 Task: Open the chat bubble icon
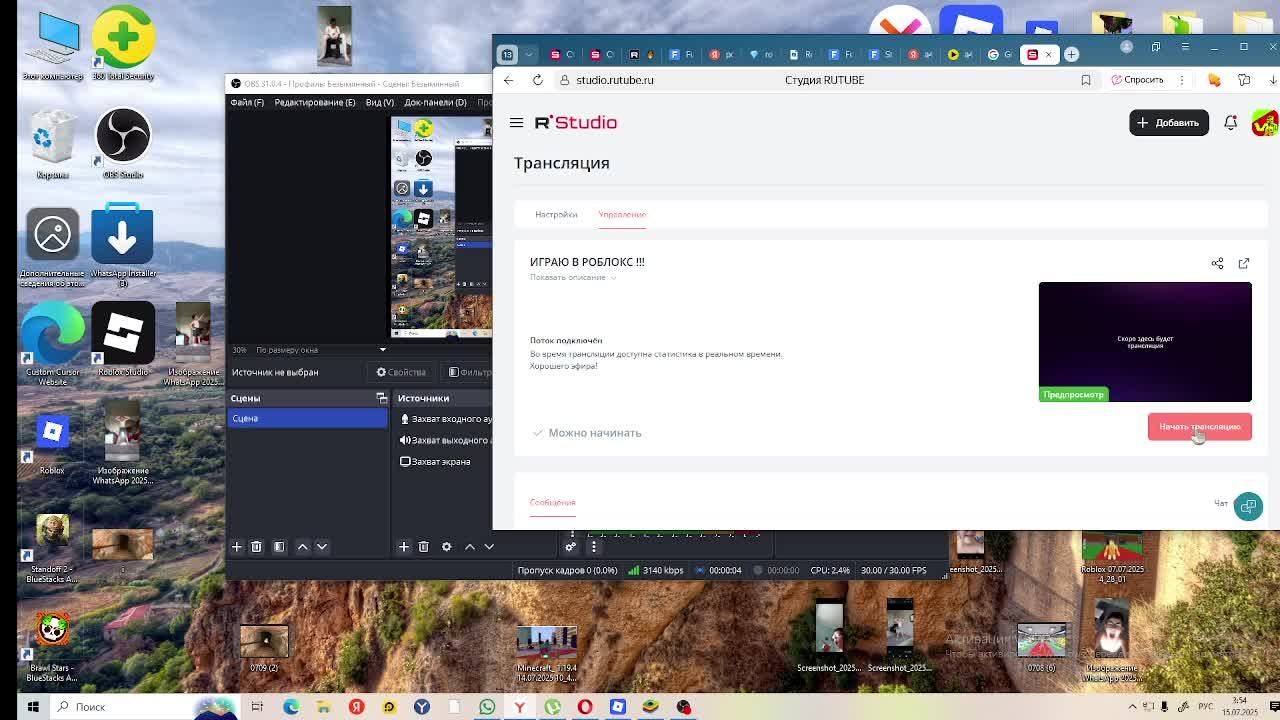(x=1248, y=506)
